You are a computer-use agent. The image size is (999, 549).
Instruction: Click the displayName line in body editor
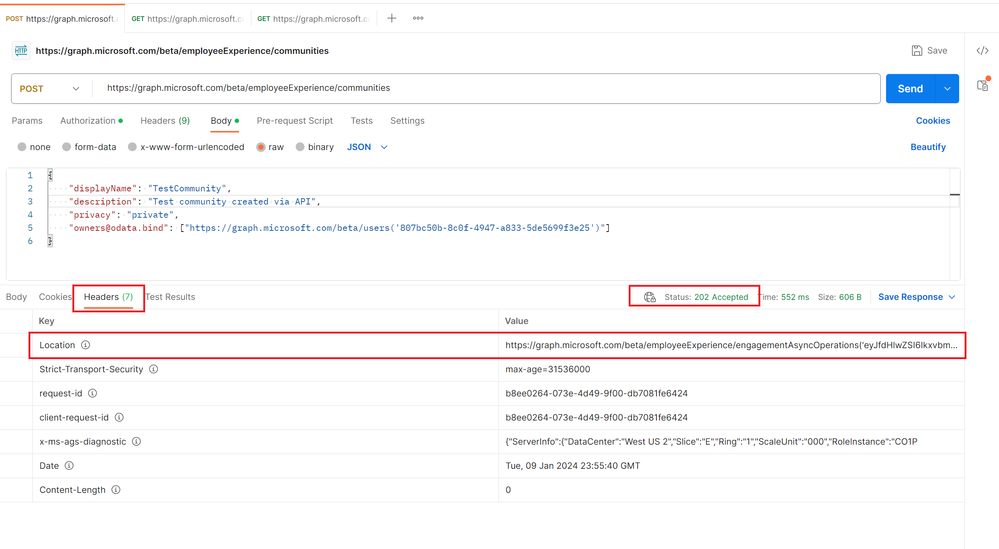click(x=150, y=189)
